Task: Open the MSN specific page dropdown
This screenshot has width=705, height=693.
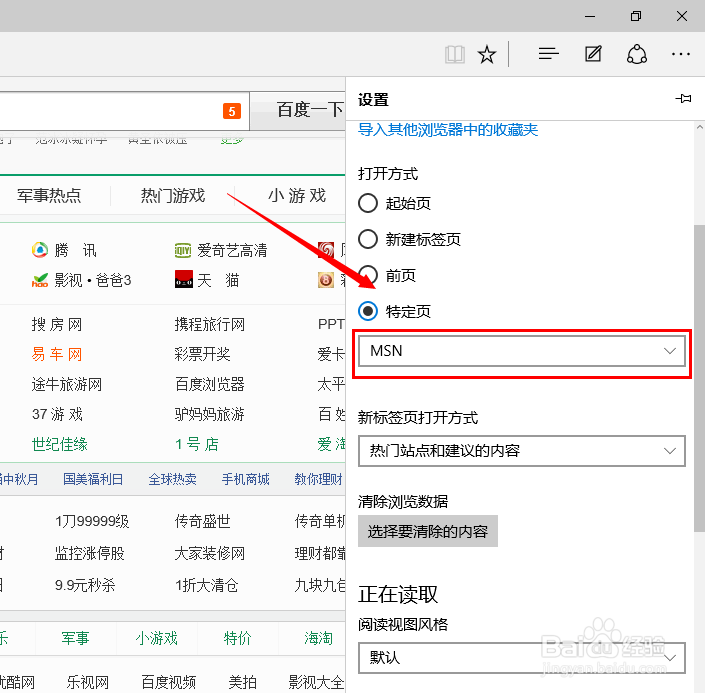Action: tap(522, 351)
